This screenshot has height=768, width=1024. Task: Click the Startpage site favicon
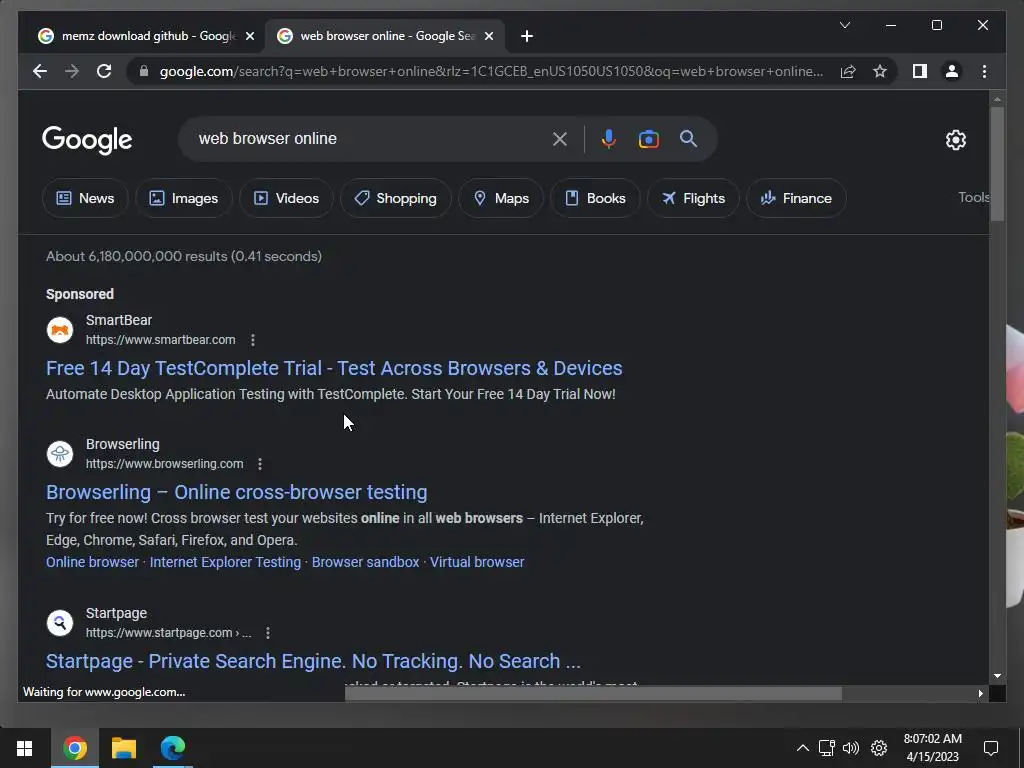[x=60, y=623]
